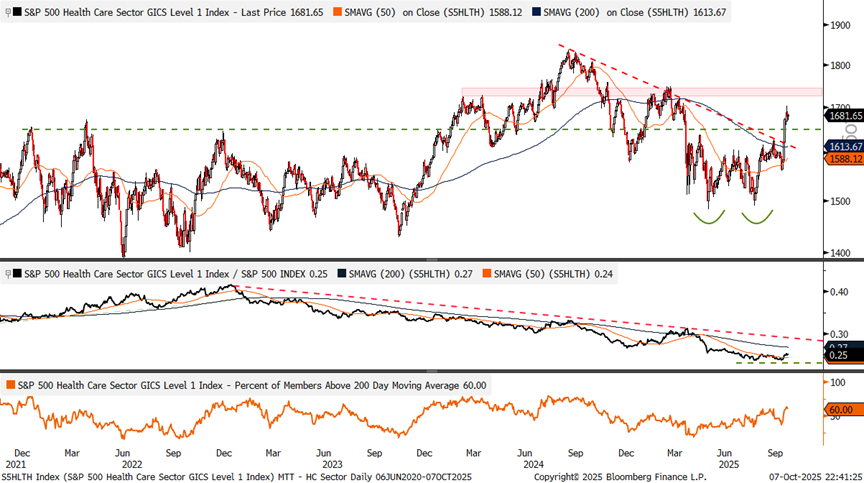864x483 pixels.
Task: Click the S5HLTH Index footer description text
Action: (x=236, y=477)
